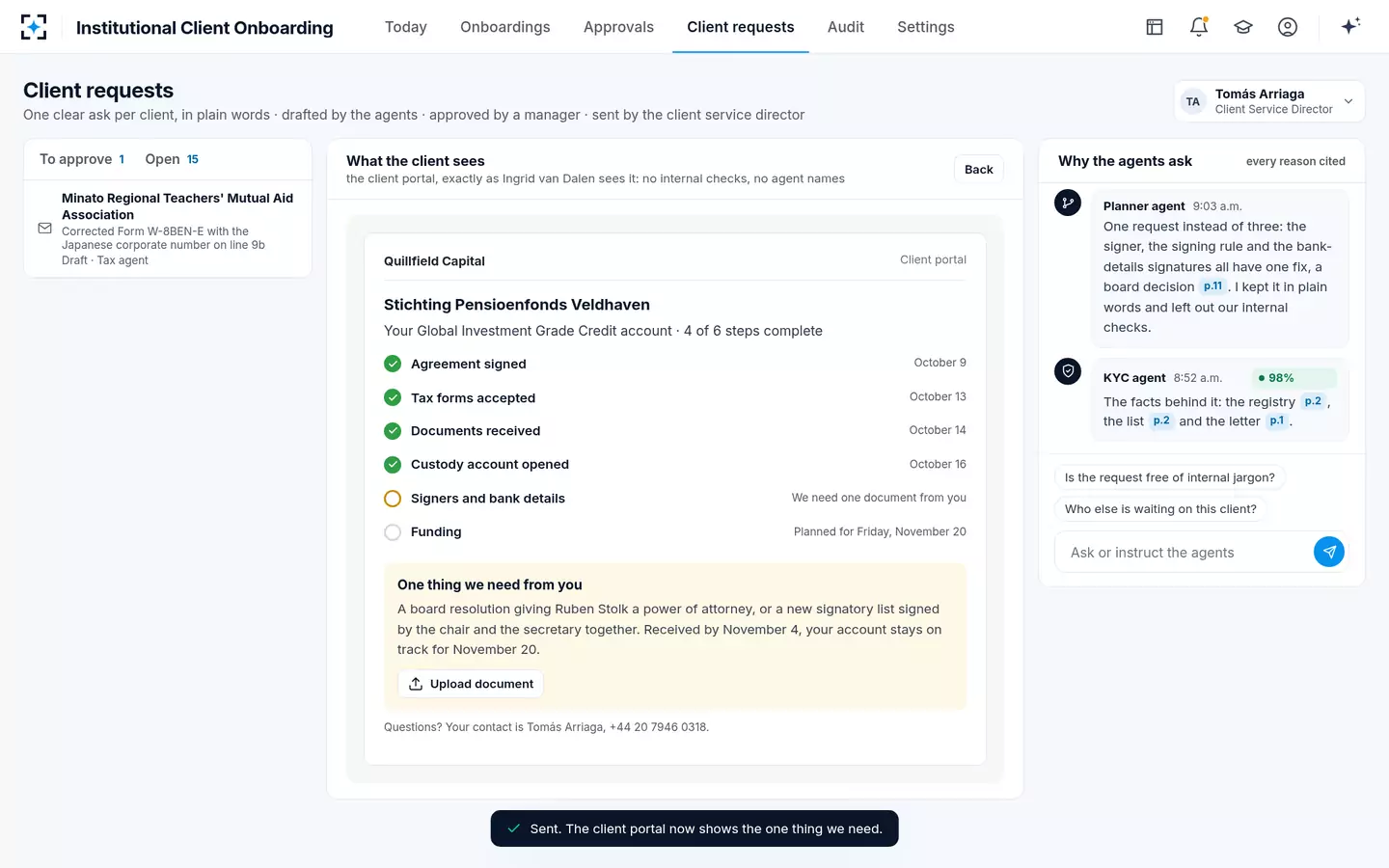The width and height of the screenshot is (1389, 868).
Task: Click the green check beside Documents received
Action: pyautogui.click(x=393, y=431)
